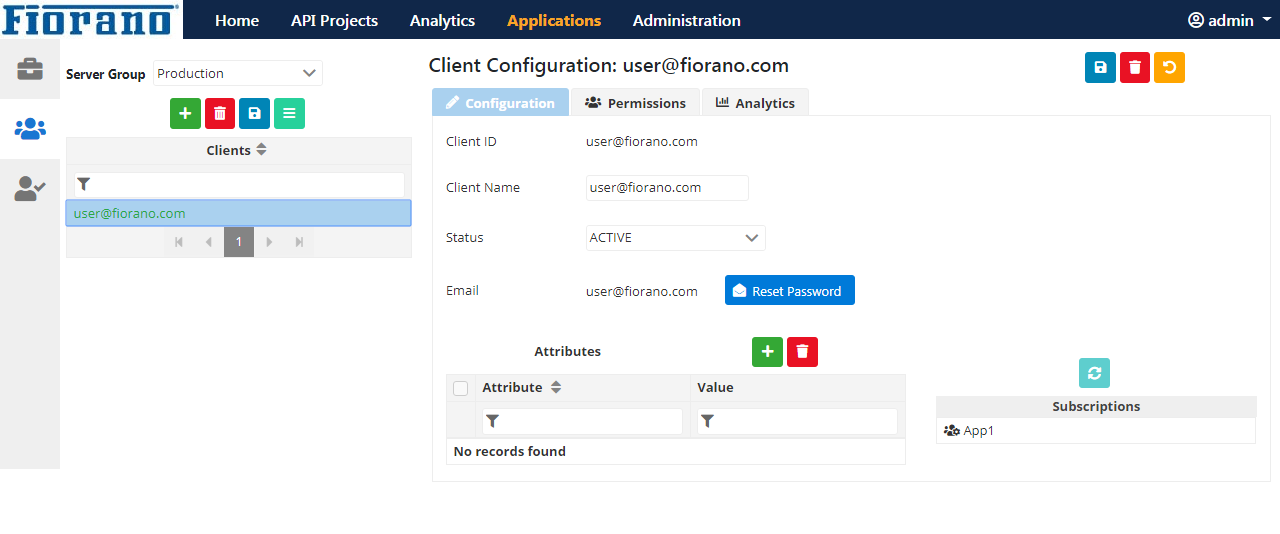Select the clients group sidebar icon

tap(30, 129)
